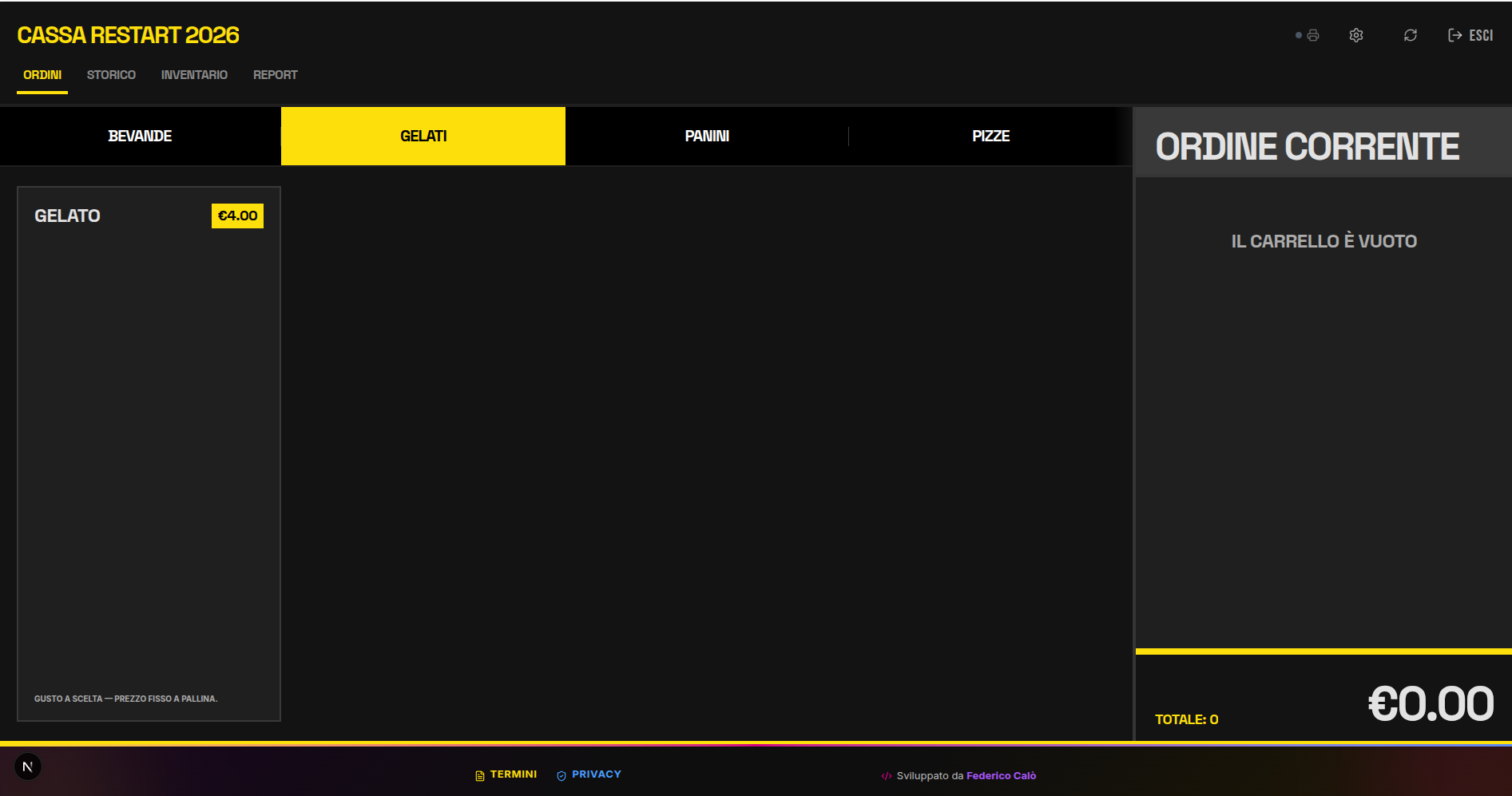1512x796 pixels.
Task: Log out using the ESCI button
Action: tap(1470, 35)
